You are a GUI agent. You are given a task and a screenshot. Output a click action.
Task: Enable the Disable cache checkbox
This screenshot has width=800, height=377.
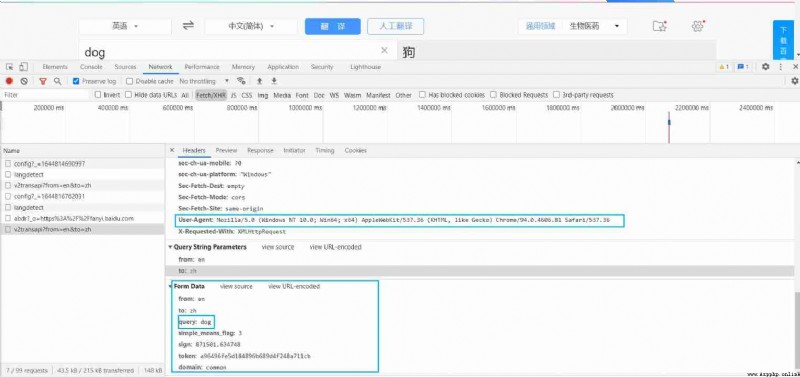[129, 81]
